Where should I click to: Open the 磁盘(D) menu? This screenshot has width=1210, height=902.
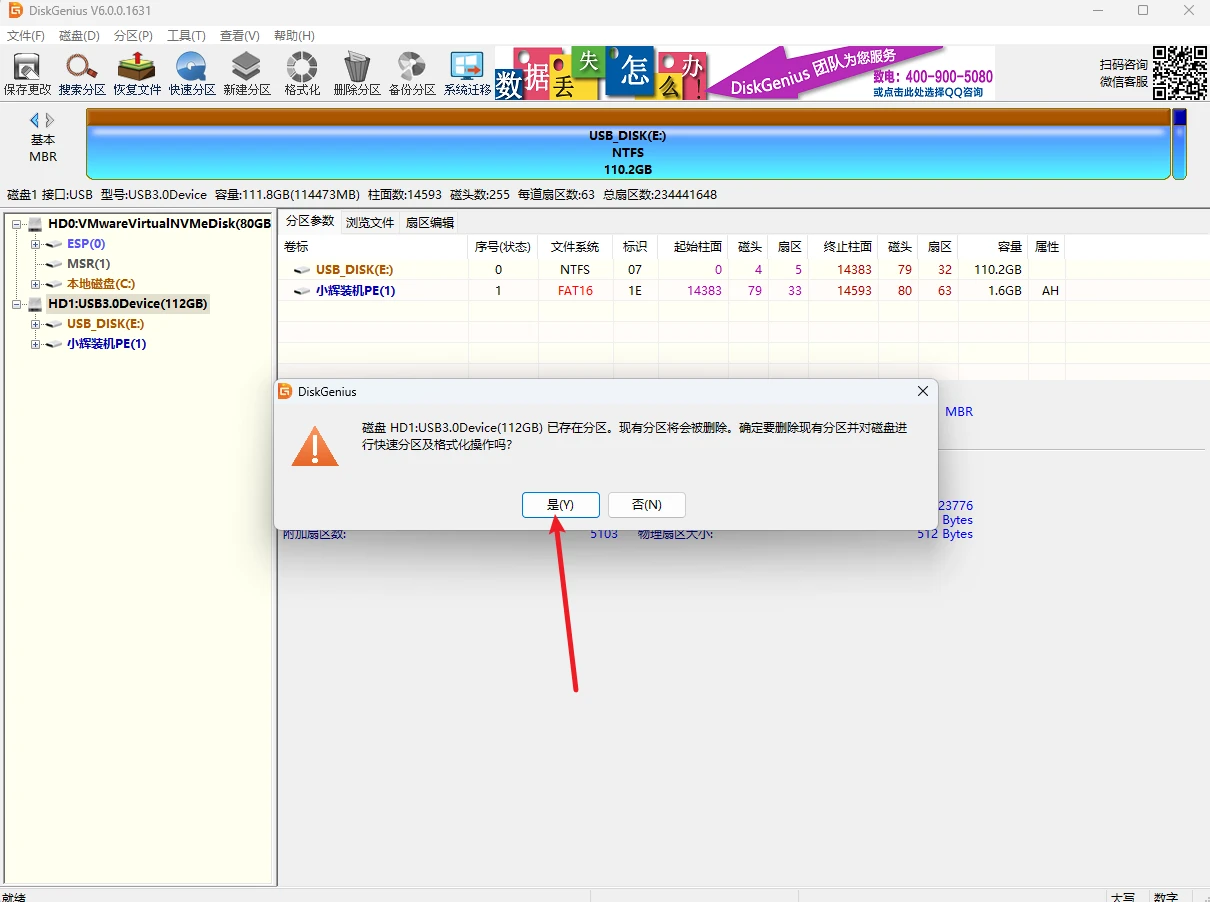(80, 35)
